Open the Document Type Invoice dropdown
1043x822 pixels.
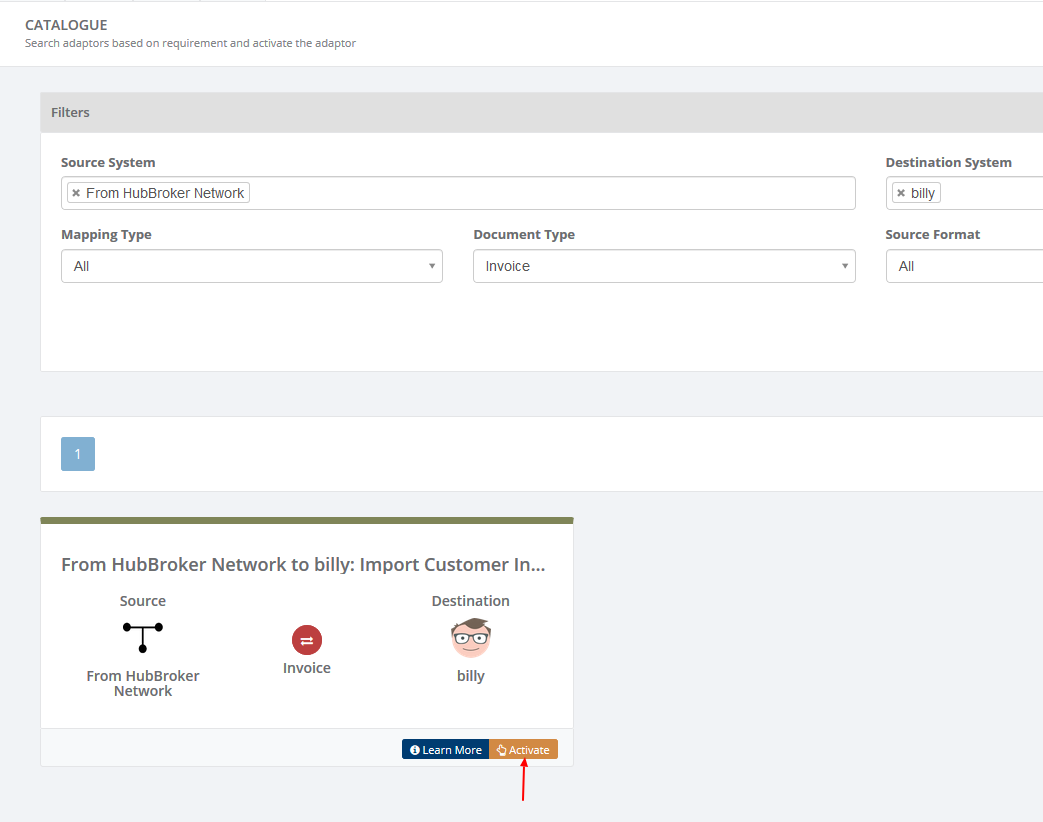664,266
